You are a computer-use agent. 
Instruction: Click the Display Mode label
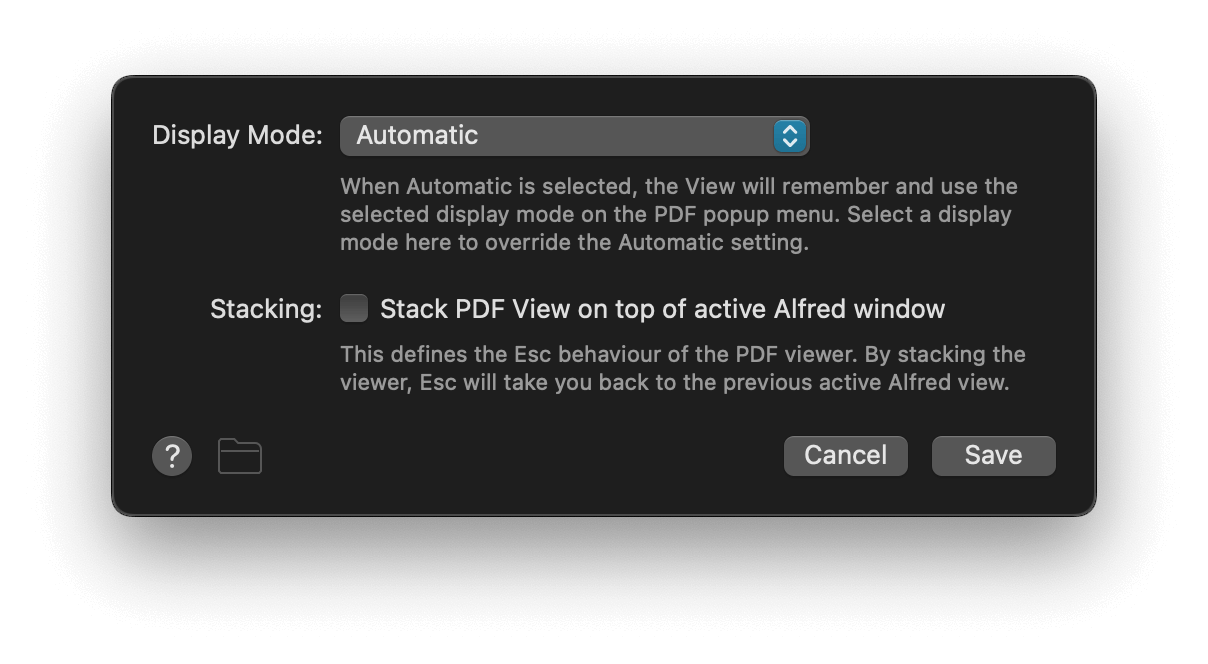[x=236, y=135]
